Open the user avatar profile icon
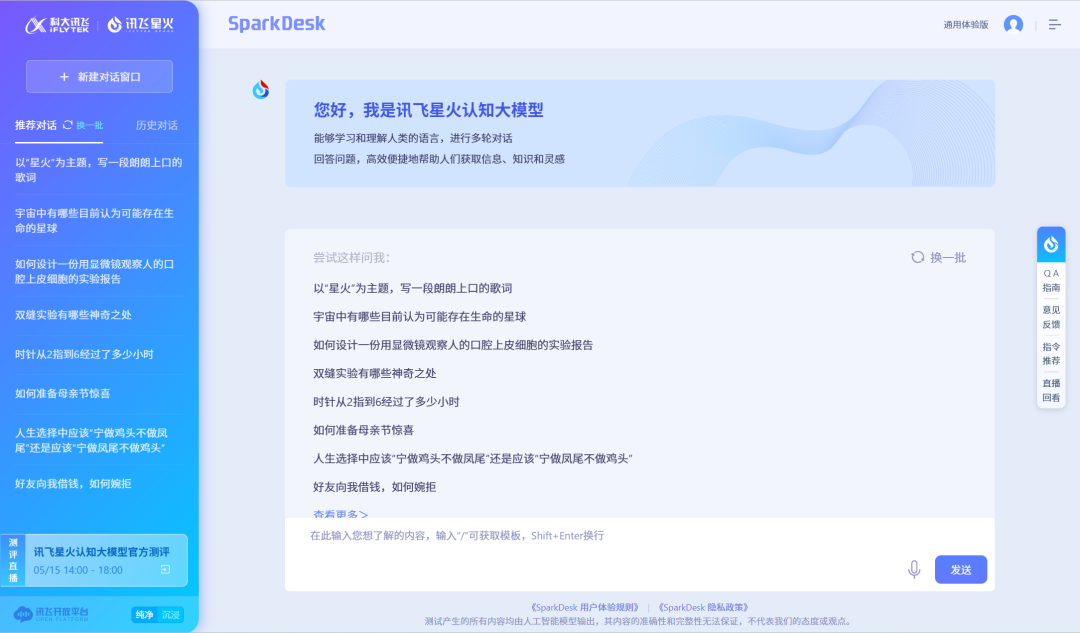Image resolution: width=1080 pixels, height=633 pixels. (1013, 24)
